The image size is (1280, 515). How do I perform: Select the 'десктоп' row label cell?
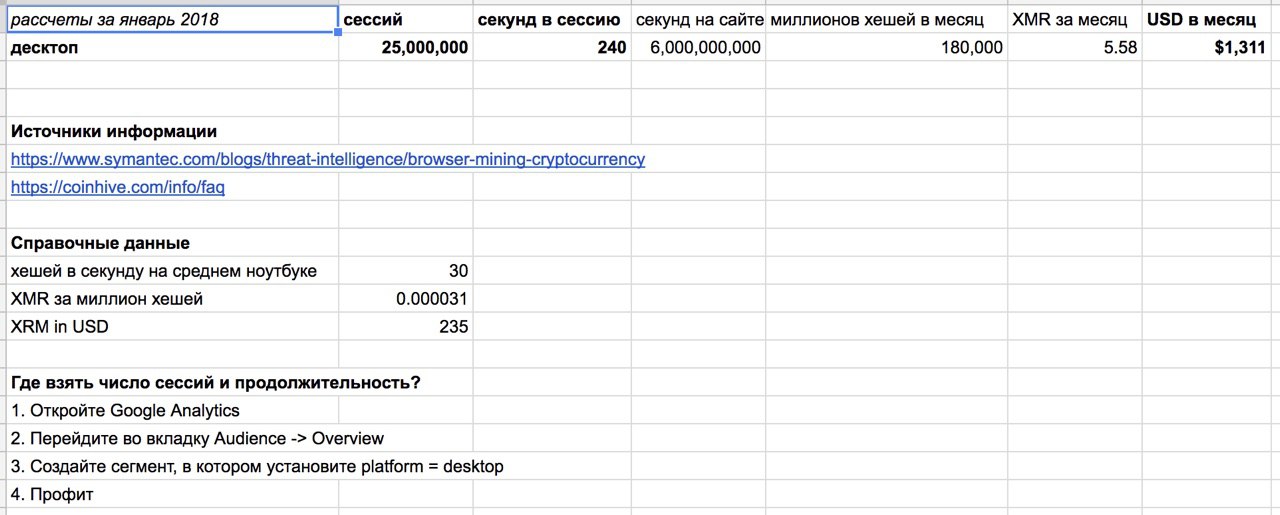pyautogui.click(x=172, y=47)
